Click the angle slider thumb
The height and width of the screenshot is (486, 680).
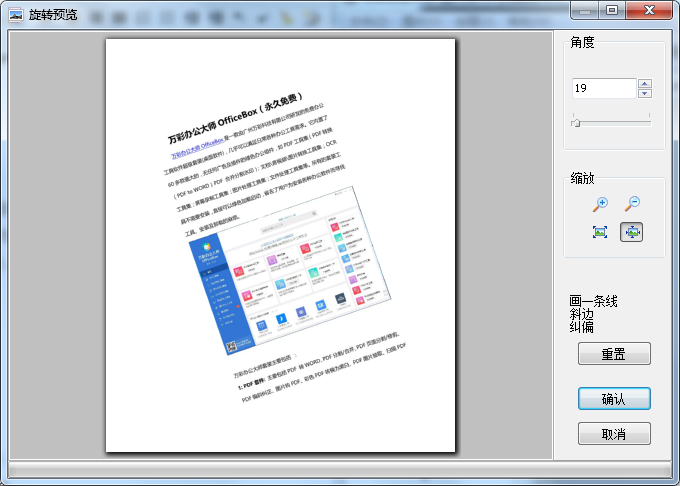click(575, 122)
